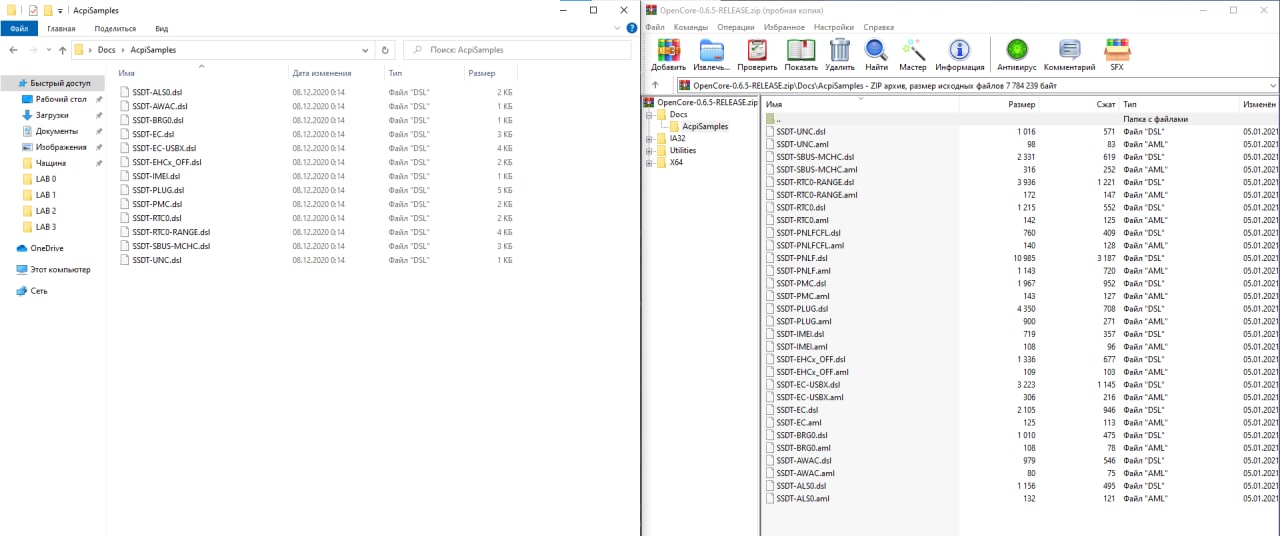The height and width of the screenshot is (536, 1280).
Task: Open LAB 2 folder in navigation pane
Action: [x=46, y=211]
